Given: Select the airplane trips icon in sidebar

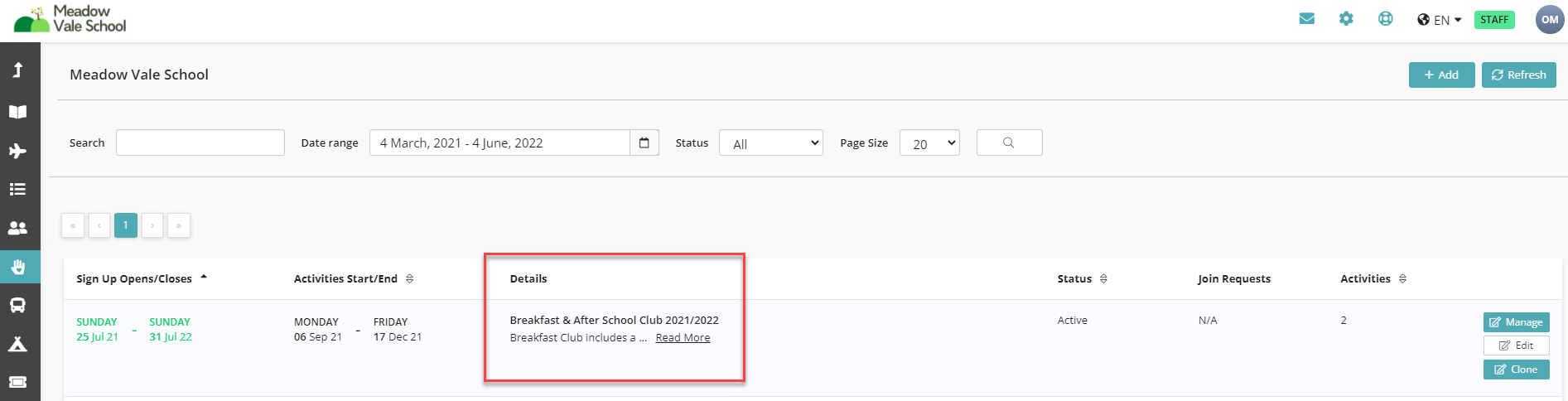Looking at the screenshot, I should (x=18, y=151).
